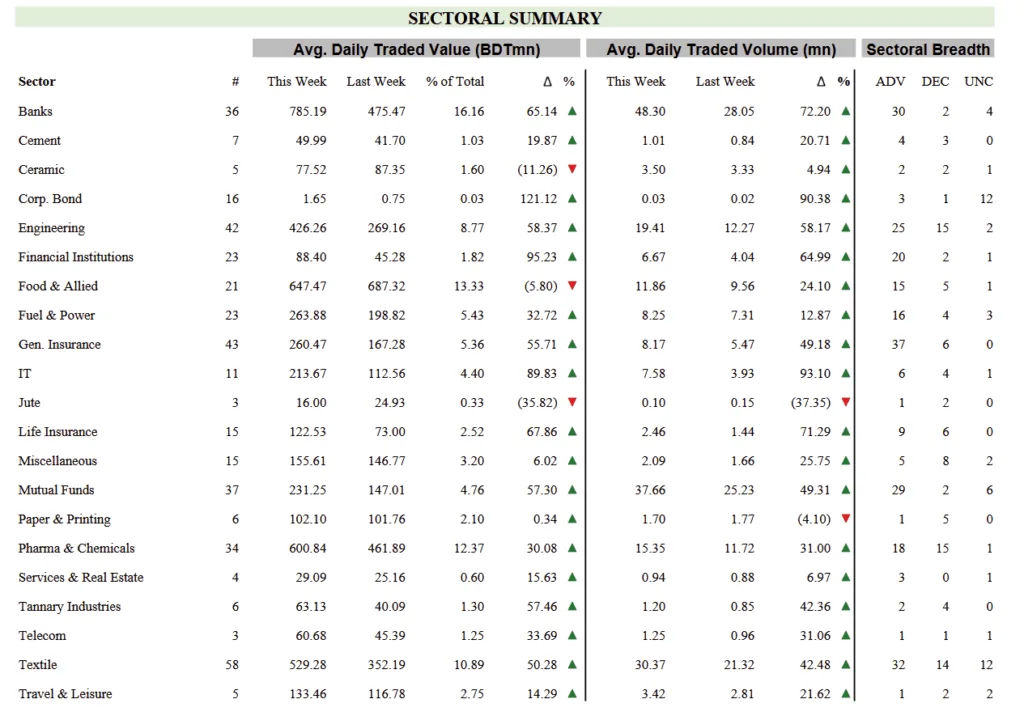Click green up arrow beside Banks value change

pos(572,111)
